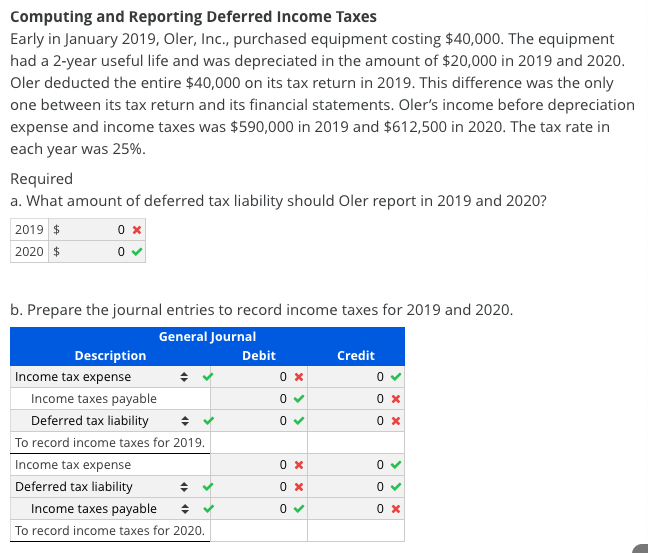Screen dimensions: 648x553
Task: Click debit field for 2020 Income taxes payable
Action: 259,508
